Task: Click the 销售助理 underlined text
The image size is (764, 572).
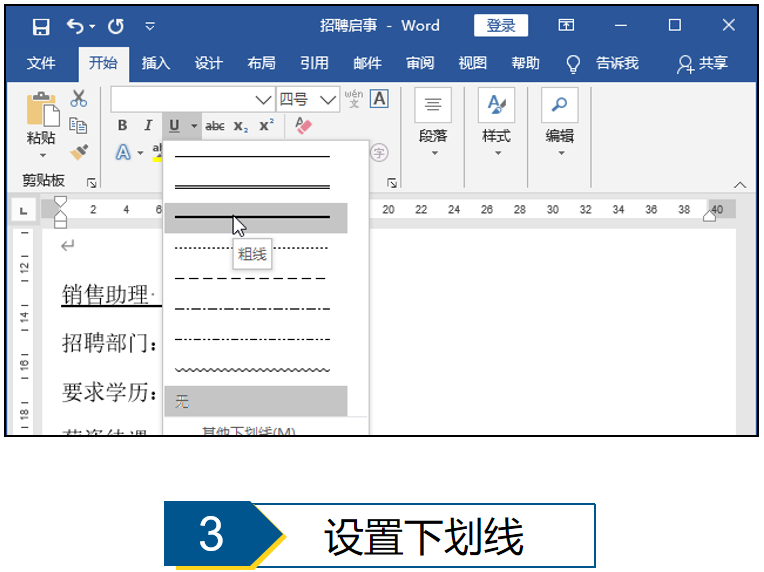Action: point(105,295)
